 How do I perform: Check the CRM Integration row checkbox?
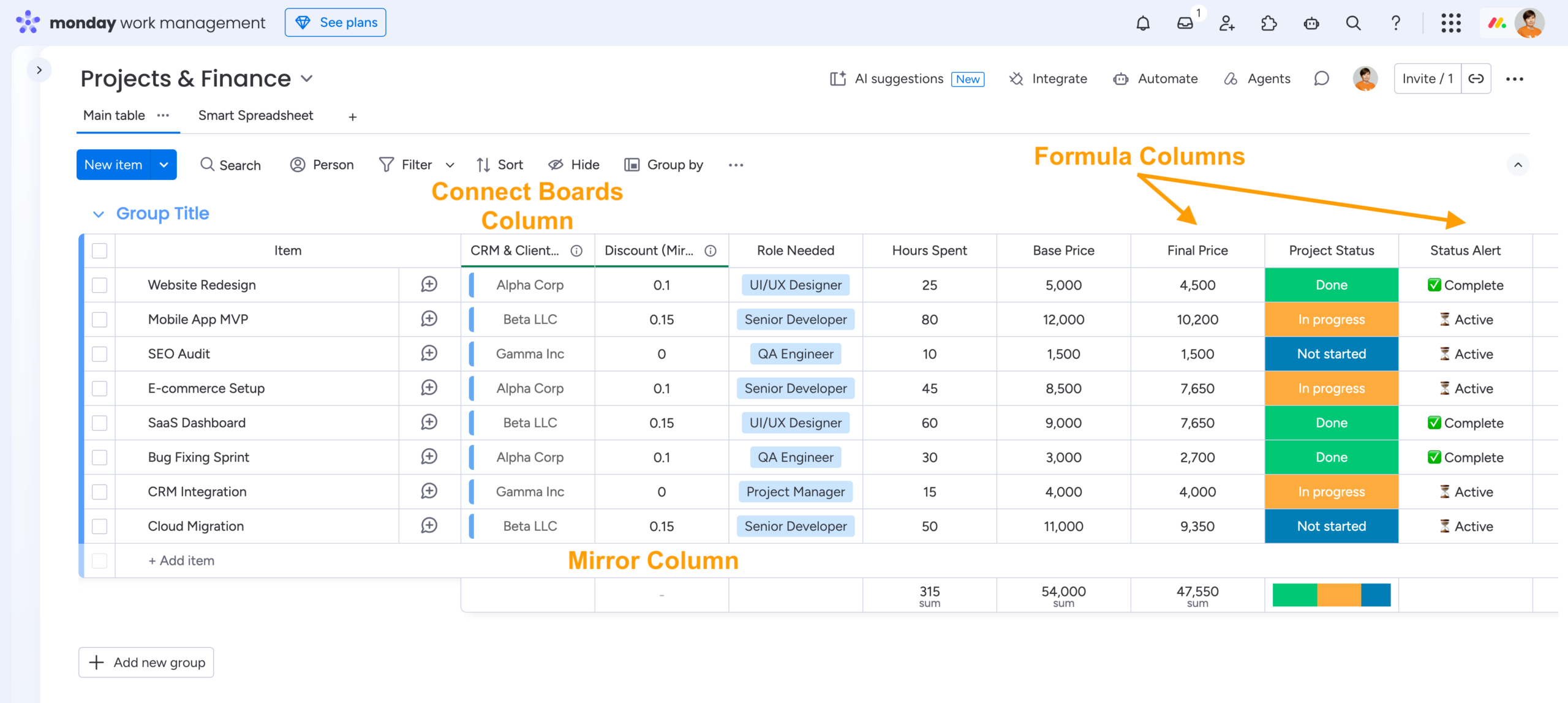[x=99, y=492]
